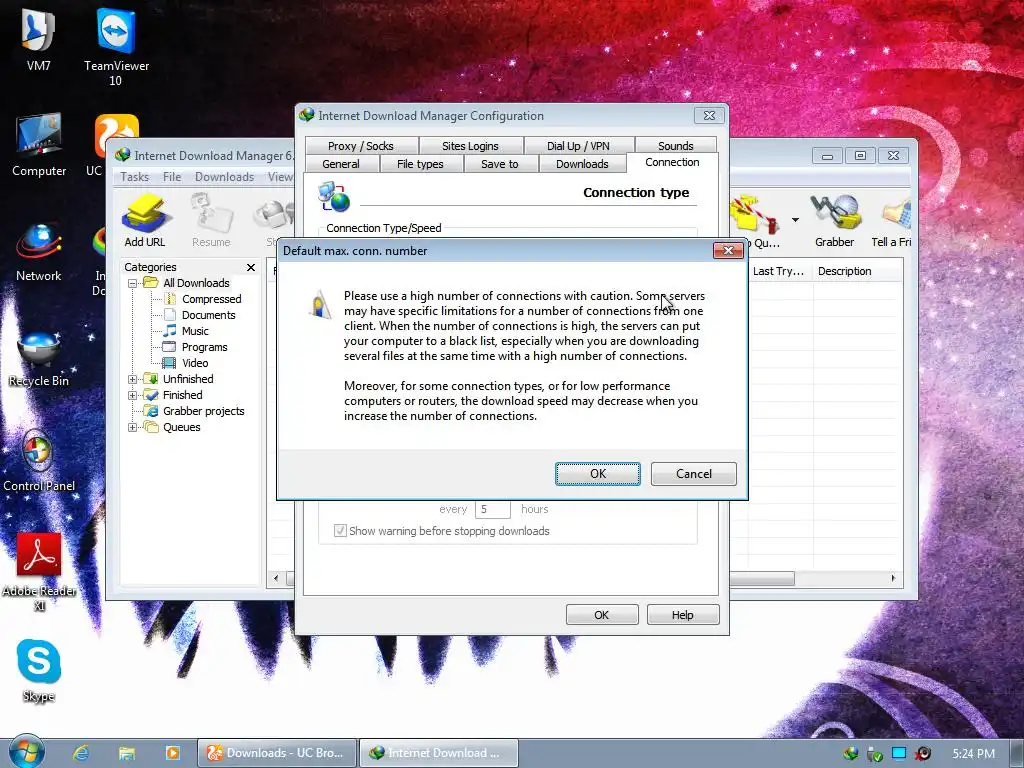The image size is (1024, 768).
Task: Select the Network desktop icon
Action: pos(39,251)
